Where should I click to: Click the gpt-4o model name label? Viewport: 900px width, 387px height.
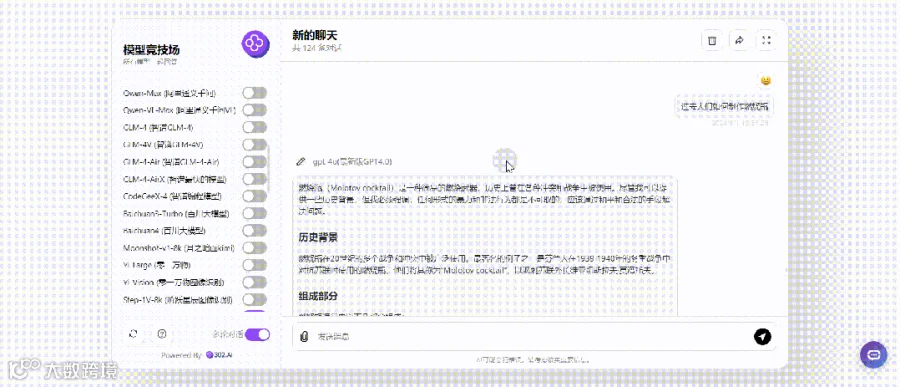point(352,162)
